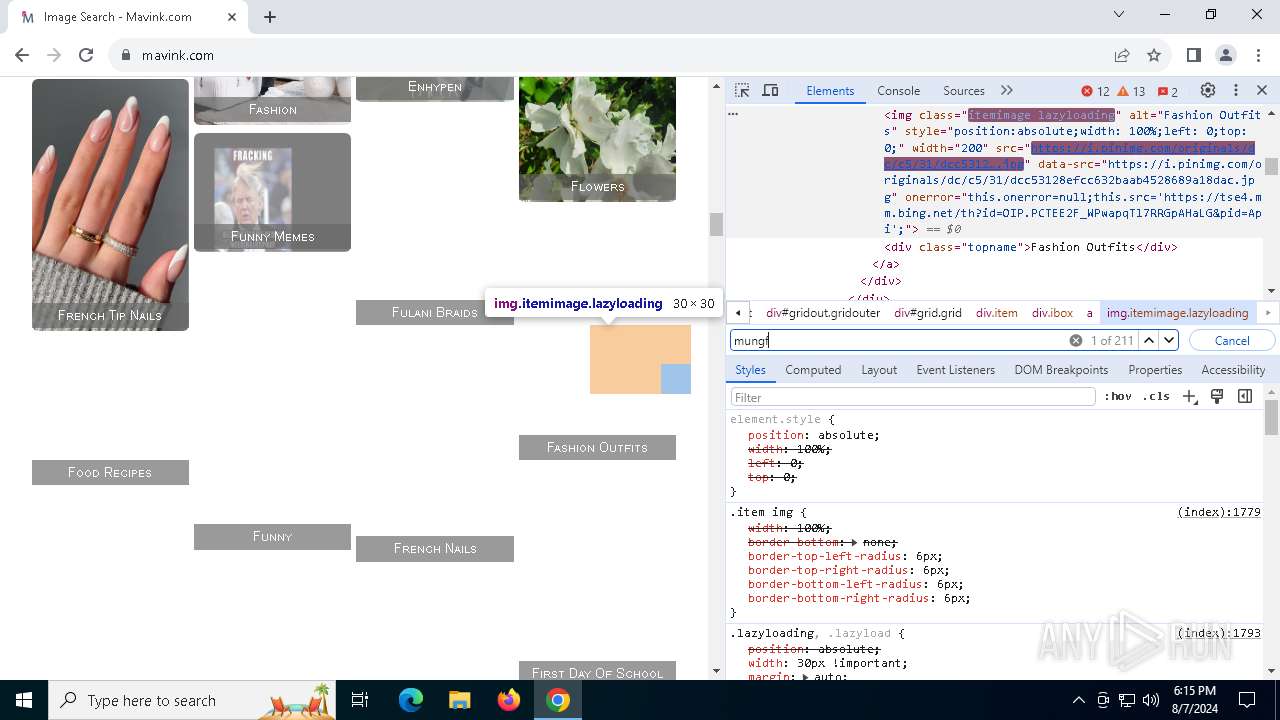The width and height of the screenshot is (1280, 720).
Task: Select img.itemimage.lazyloading breadcrumb
Action: pos(1177,313)
